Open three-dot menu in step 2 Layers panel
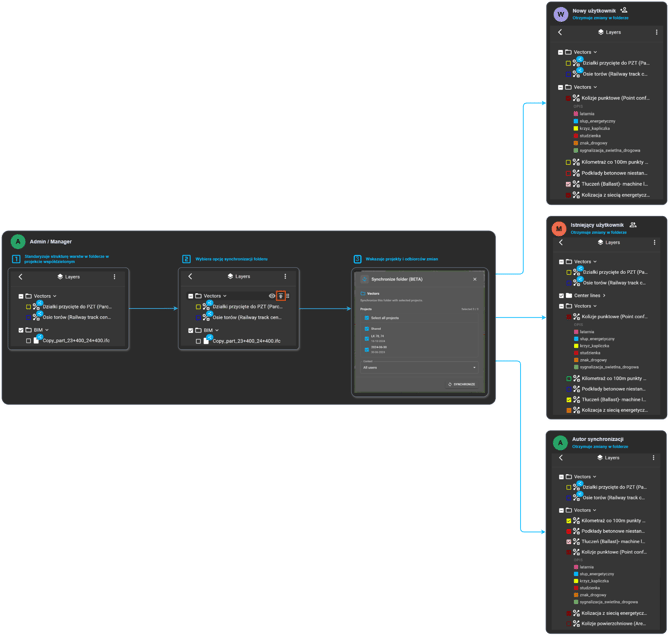 click(x=285, y=276)
